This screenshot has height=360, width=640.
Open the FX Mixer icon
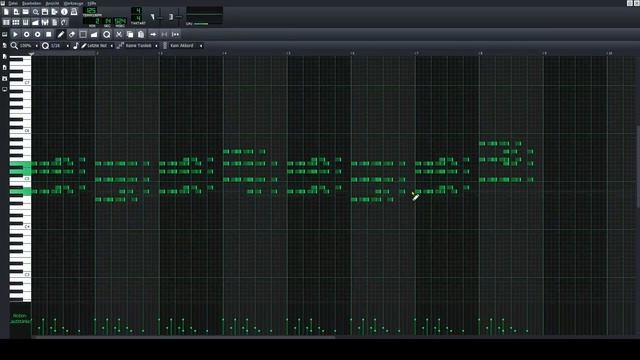pyautogui.click(x=45, y=22)
